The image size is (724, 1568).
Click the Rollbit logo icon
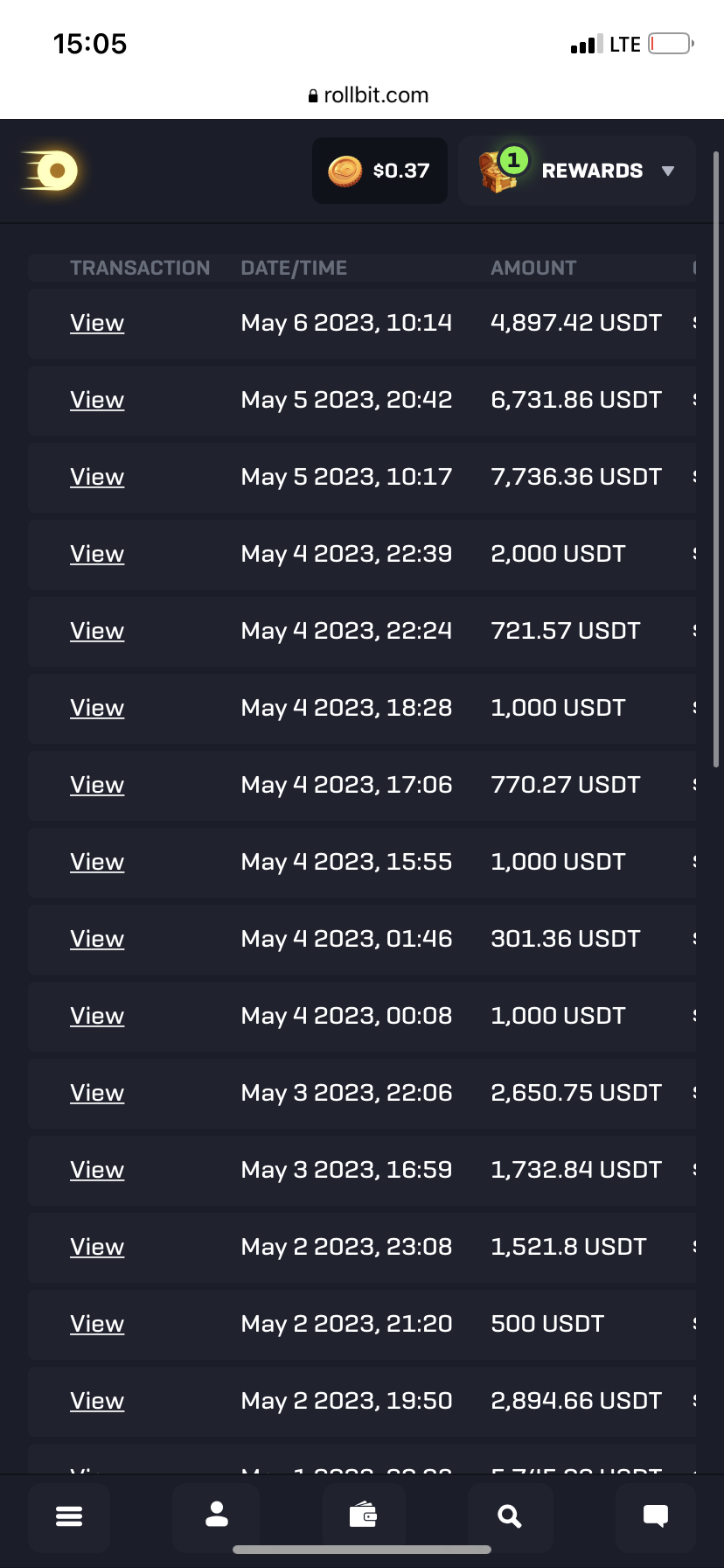click(52, 171)
